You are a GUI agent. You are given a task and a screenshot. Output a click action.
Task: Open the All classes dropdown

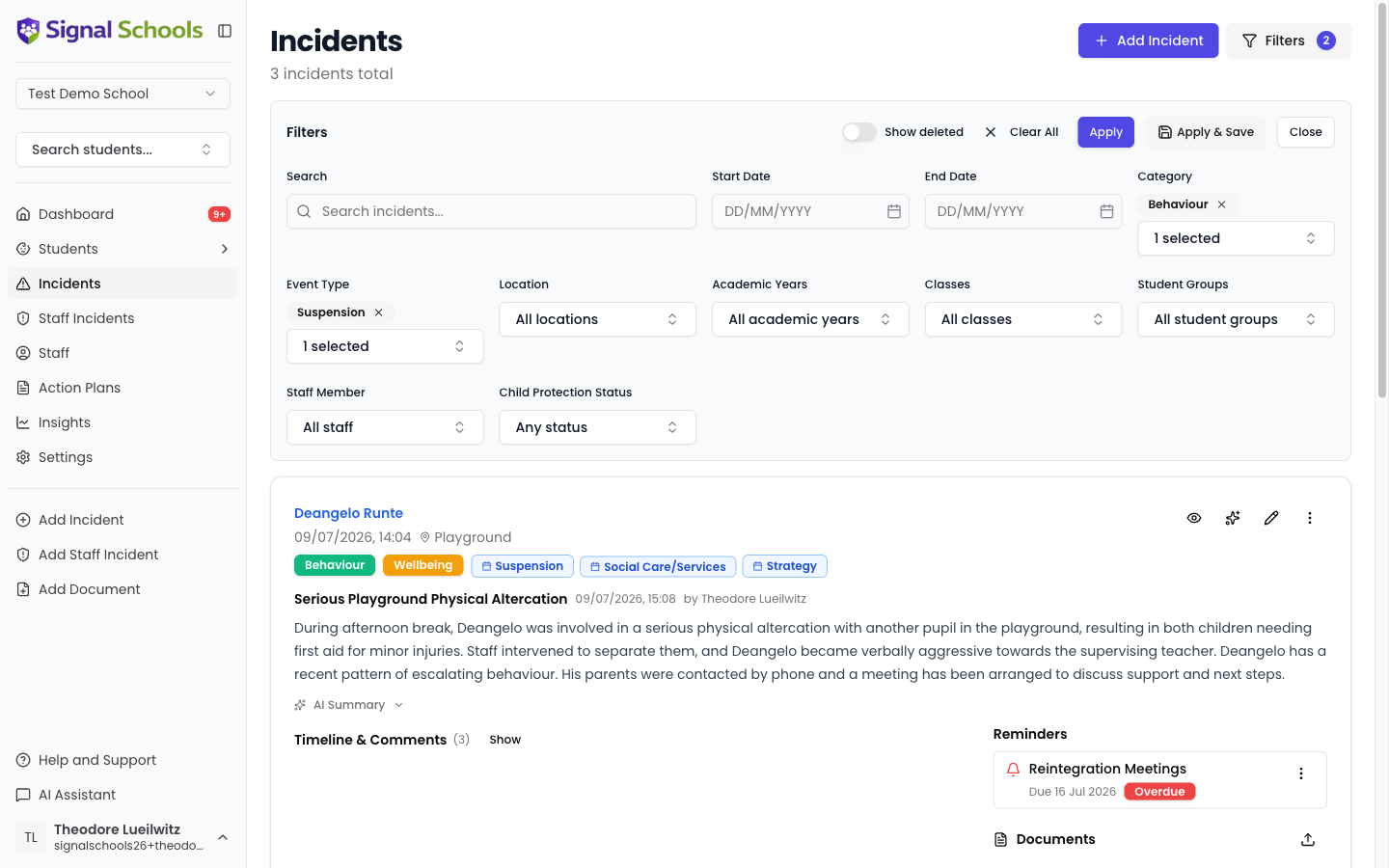(1023, 319)
